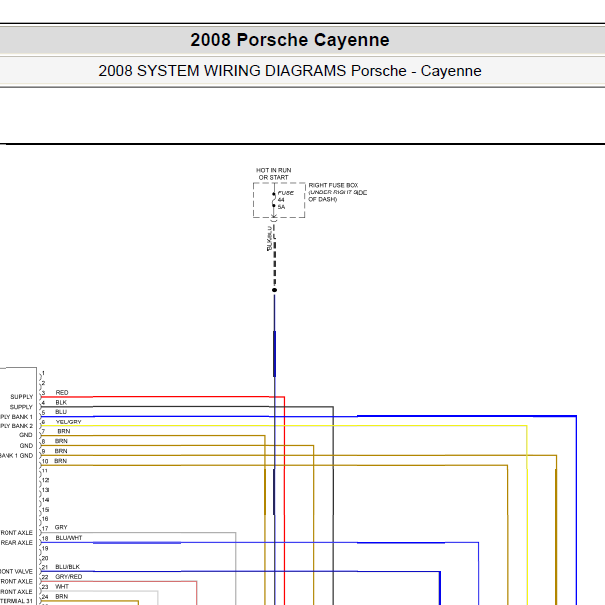
Task: Click the YEL/GRY wire label at pin 6
Action: [x=68, y=422]
